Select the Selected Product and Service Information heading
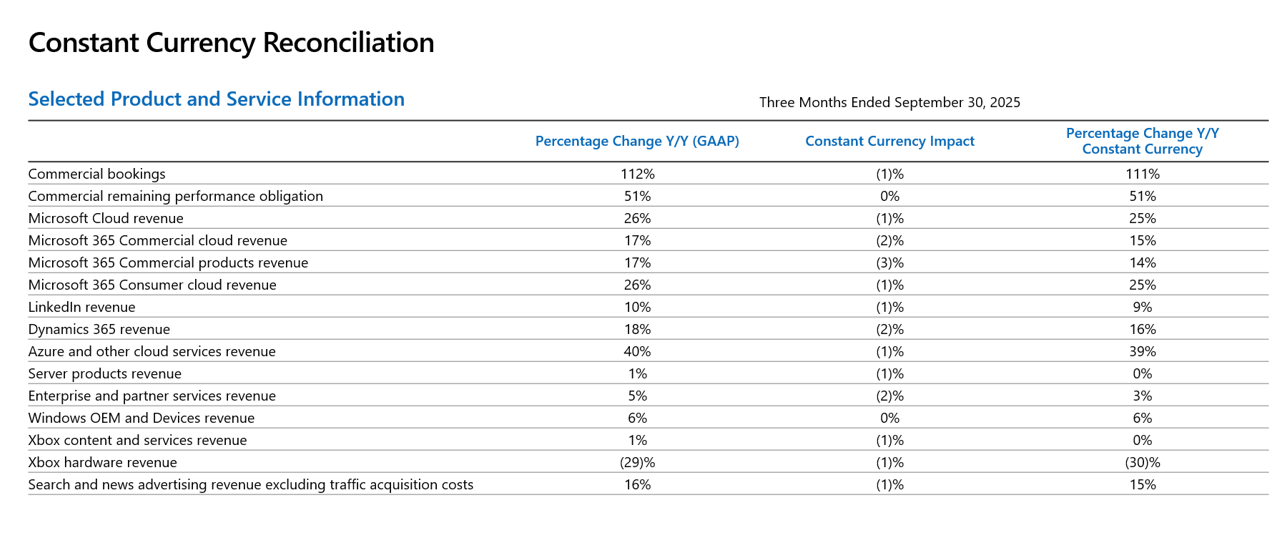 click(x=216, y=99)
